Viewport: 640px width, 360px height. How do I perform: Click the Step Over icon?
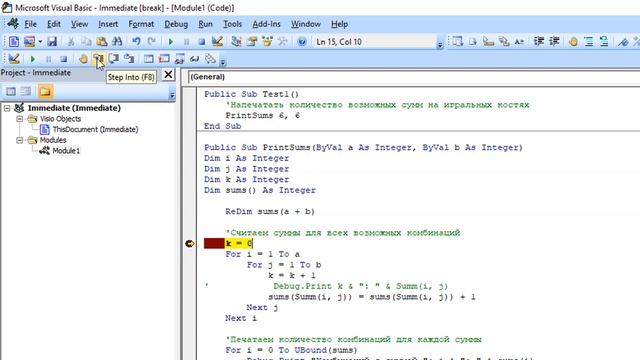click(114, 59)
